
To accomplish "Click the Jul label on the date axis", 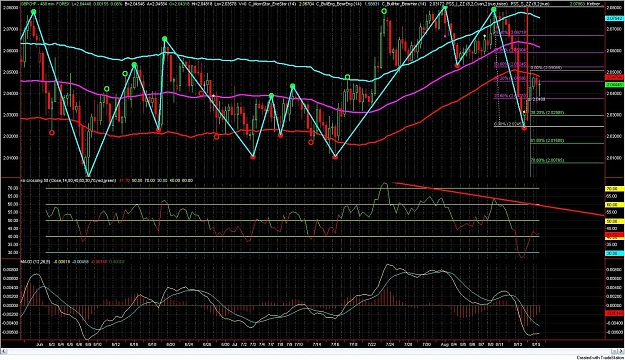I will 234,344.
